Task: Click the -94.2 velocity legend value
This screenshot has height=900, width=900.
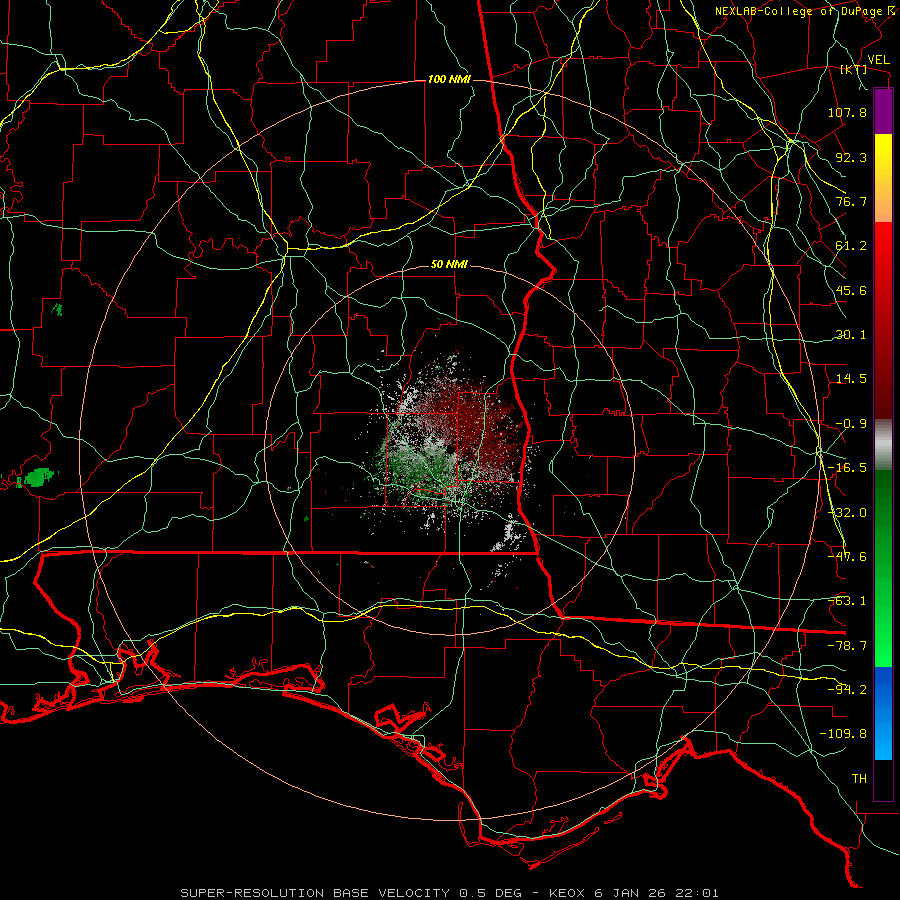Action: click(x=847, y=690)
